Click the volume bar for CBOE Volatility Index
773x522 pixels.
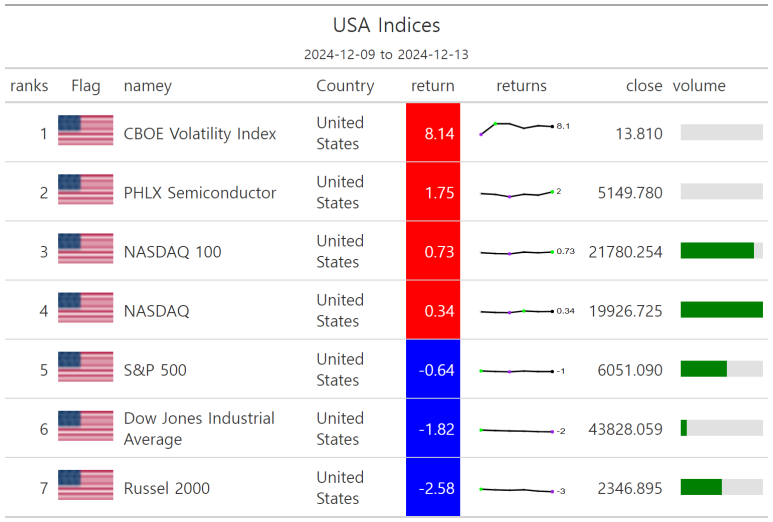point(722,132)
